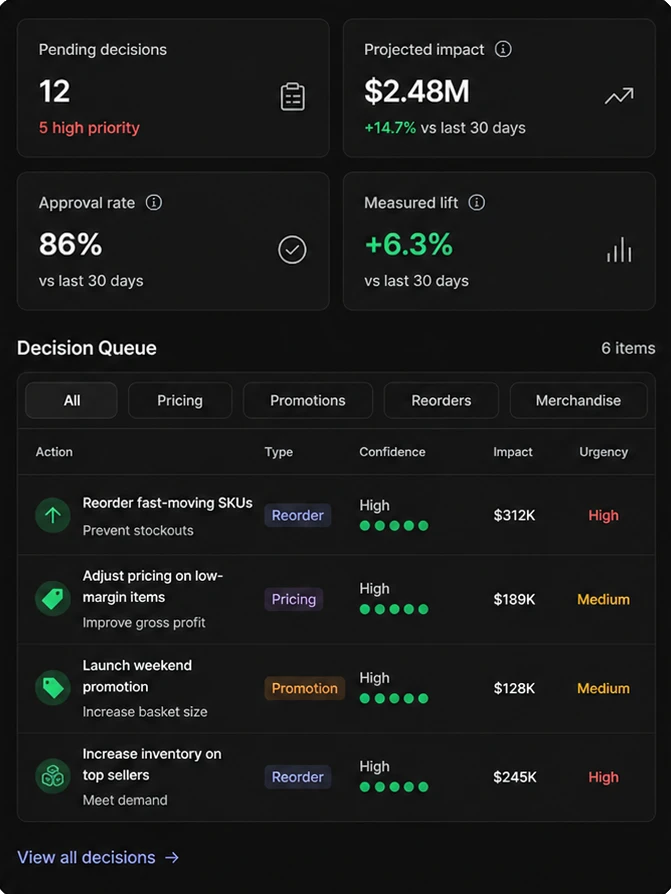This screenshot has width=671, height=894.
Task: Click the Prevent stockouts subtitle
Action: coord(138,530)
